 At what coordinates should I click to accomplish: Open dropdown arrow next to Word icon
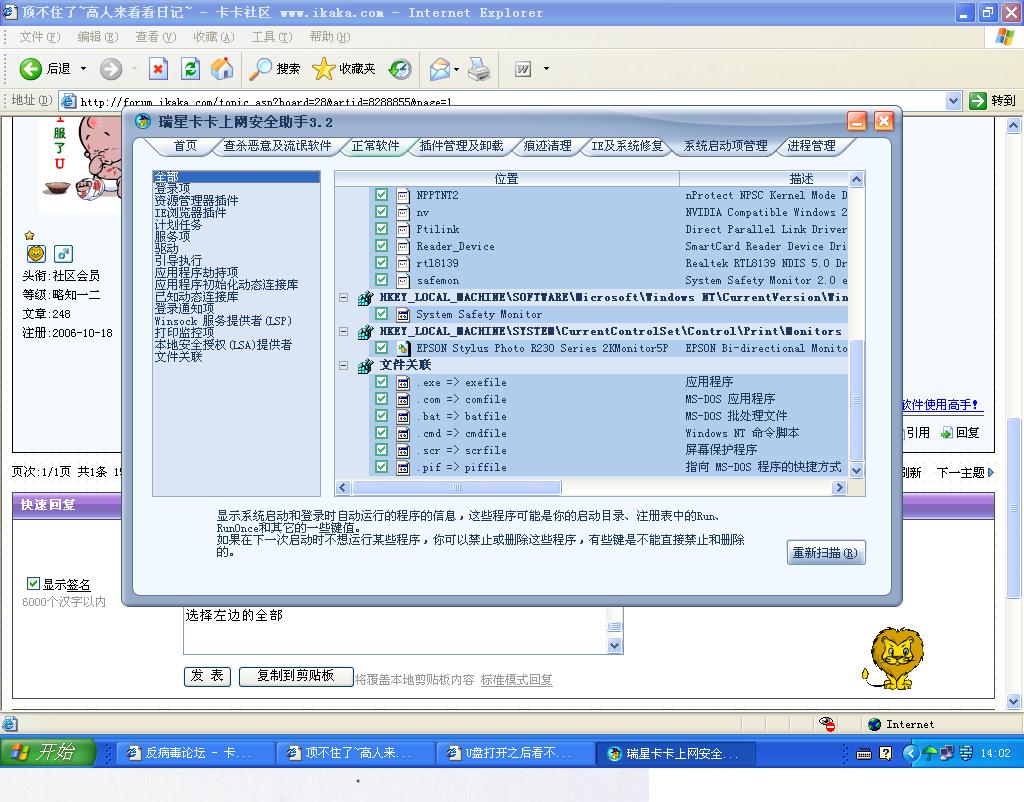click(546, 69)
